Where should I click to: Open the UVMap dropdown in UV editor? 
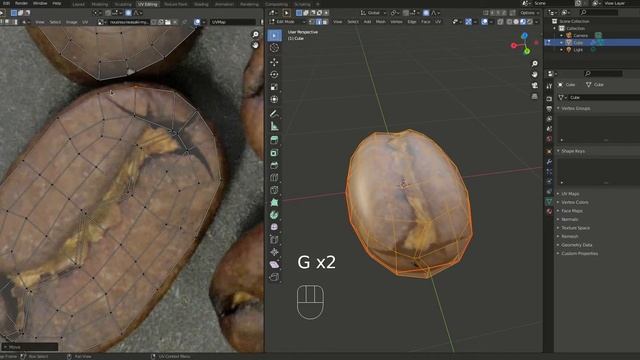click(x=233, y=22)
